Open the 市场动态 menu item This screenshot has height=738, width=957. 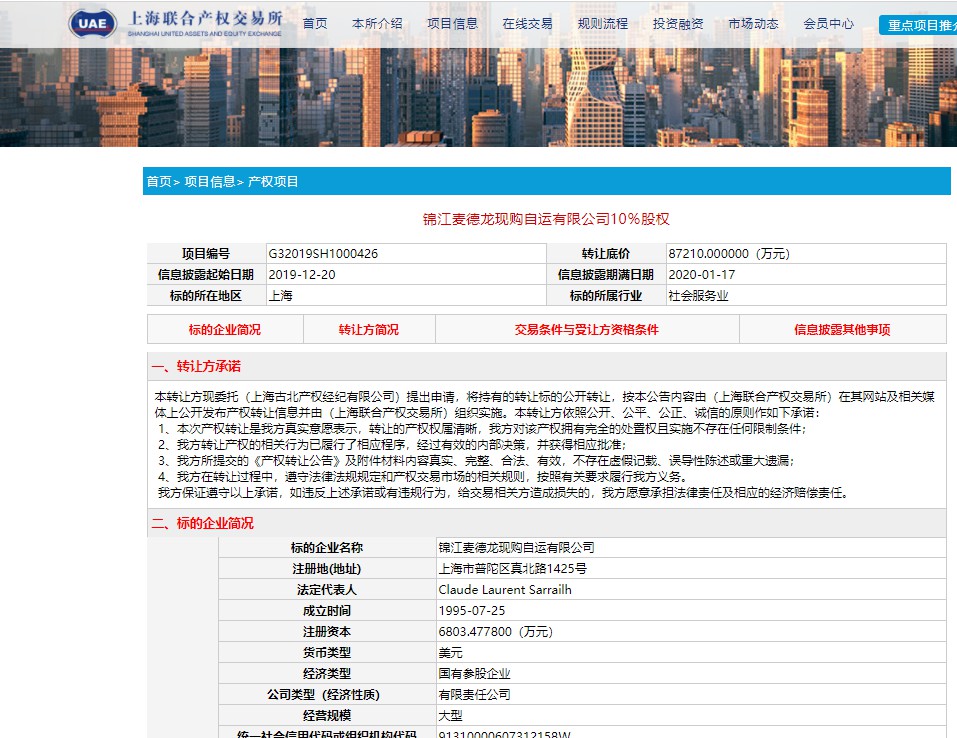point(753,23)
